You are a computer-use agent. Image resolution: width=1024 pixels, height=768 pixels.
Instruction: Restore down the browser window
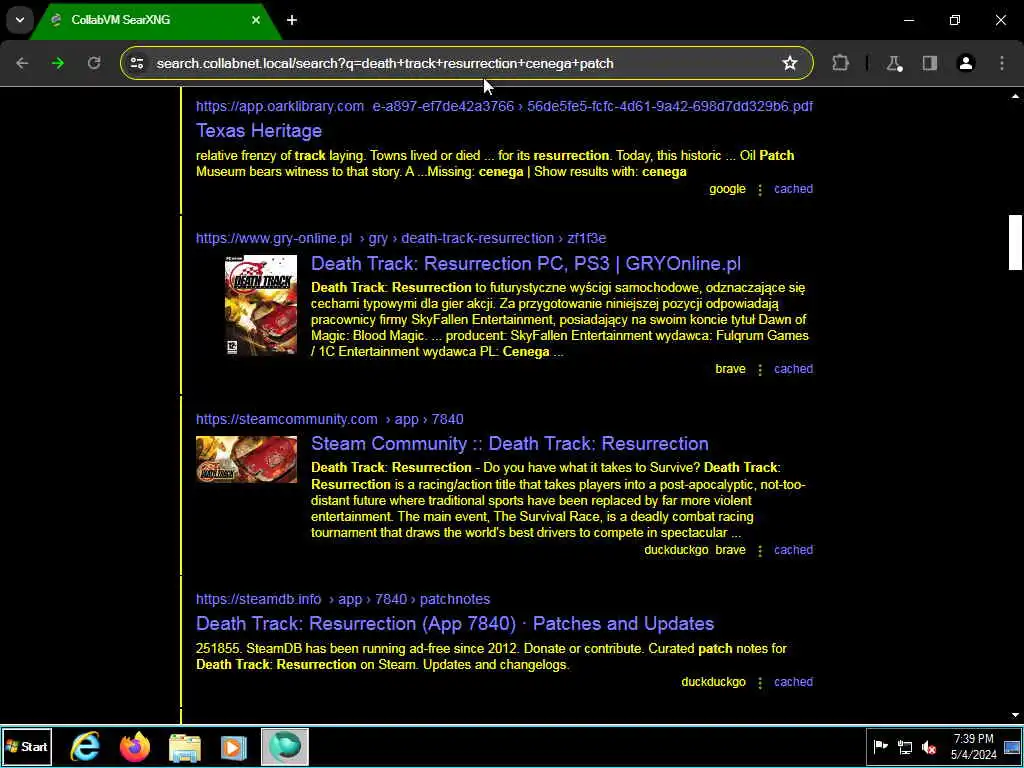[955, 20]
